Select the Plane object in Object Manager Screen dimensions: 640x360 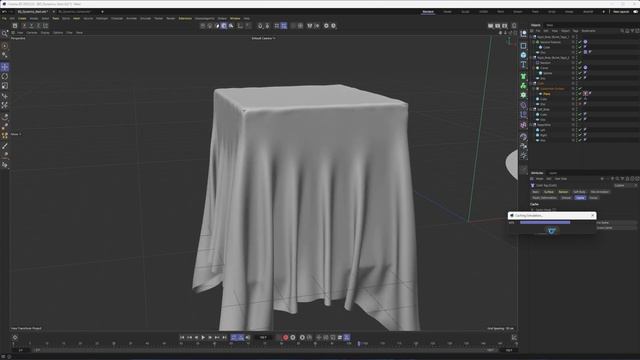547,94
